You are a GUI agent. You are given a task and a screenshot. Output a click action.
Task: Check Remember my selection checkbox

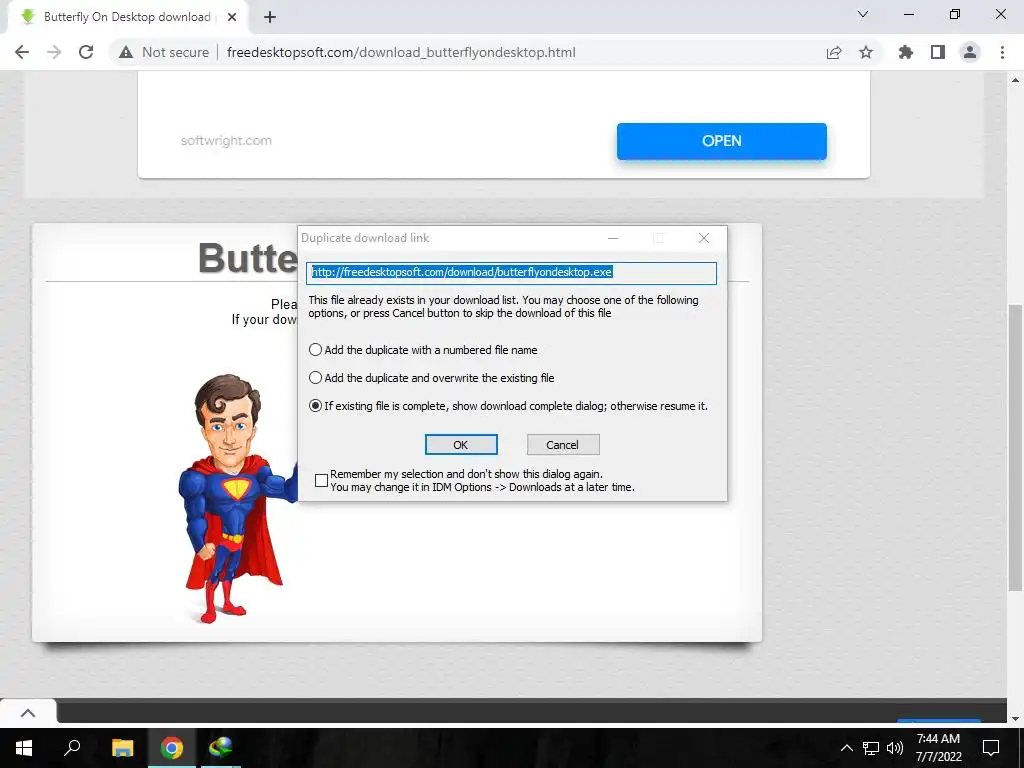[321, 481]
